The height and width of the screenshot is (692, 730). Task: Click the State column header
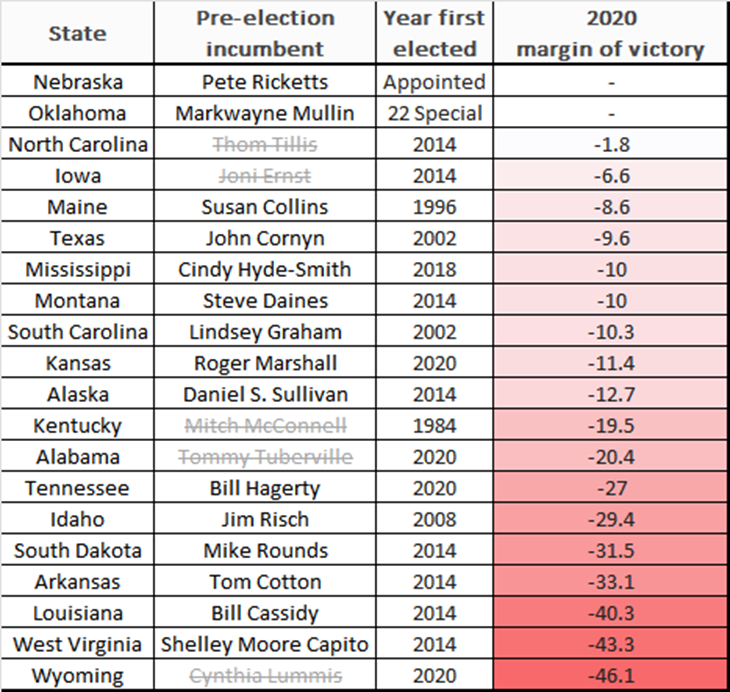click(x=77, y=33)
